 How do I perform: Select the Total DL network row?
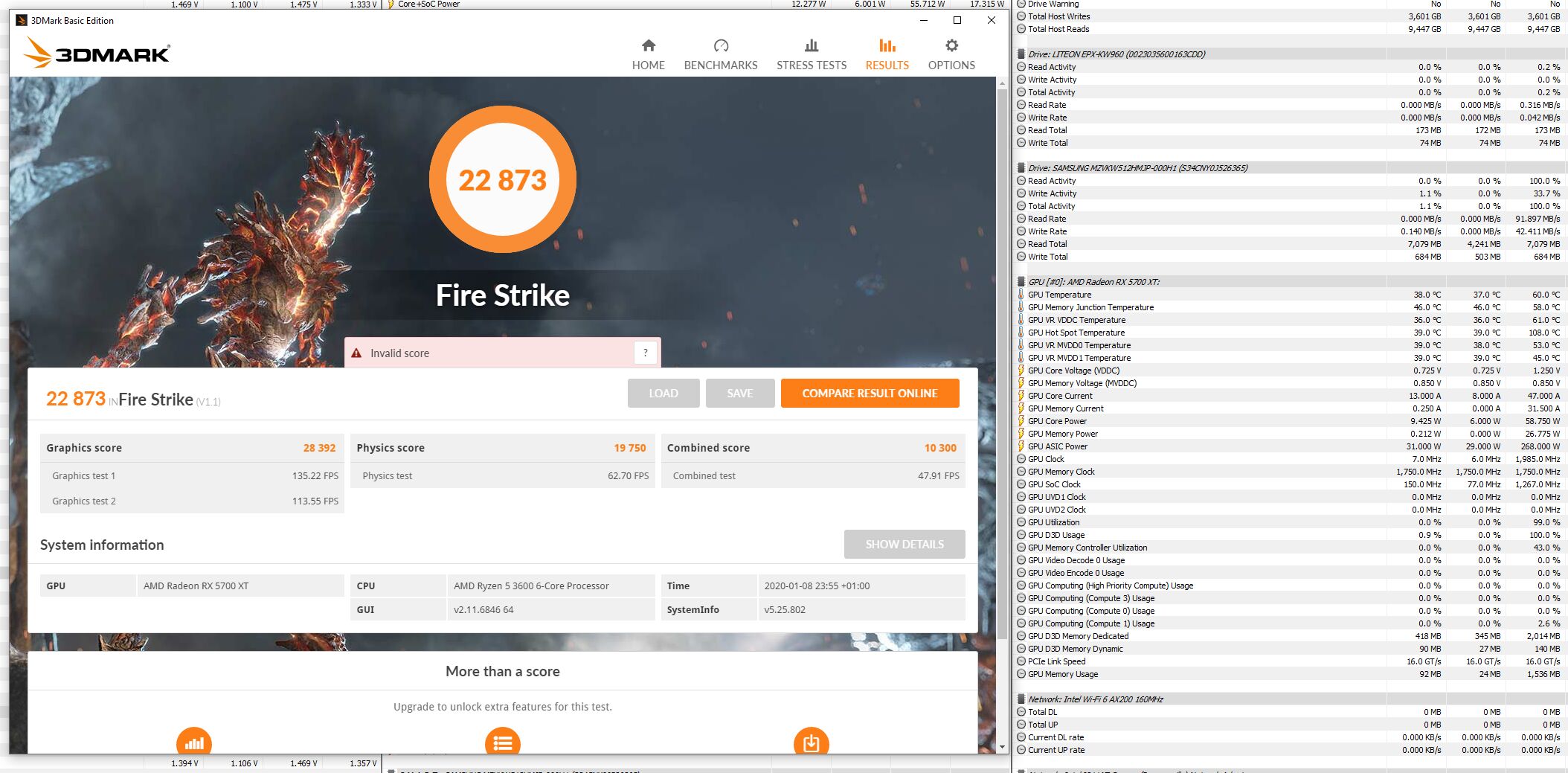1291,712
